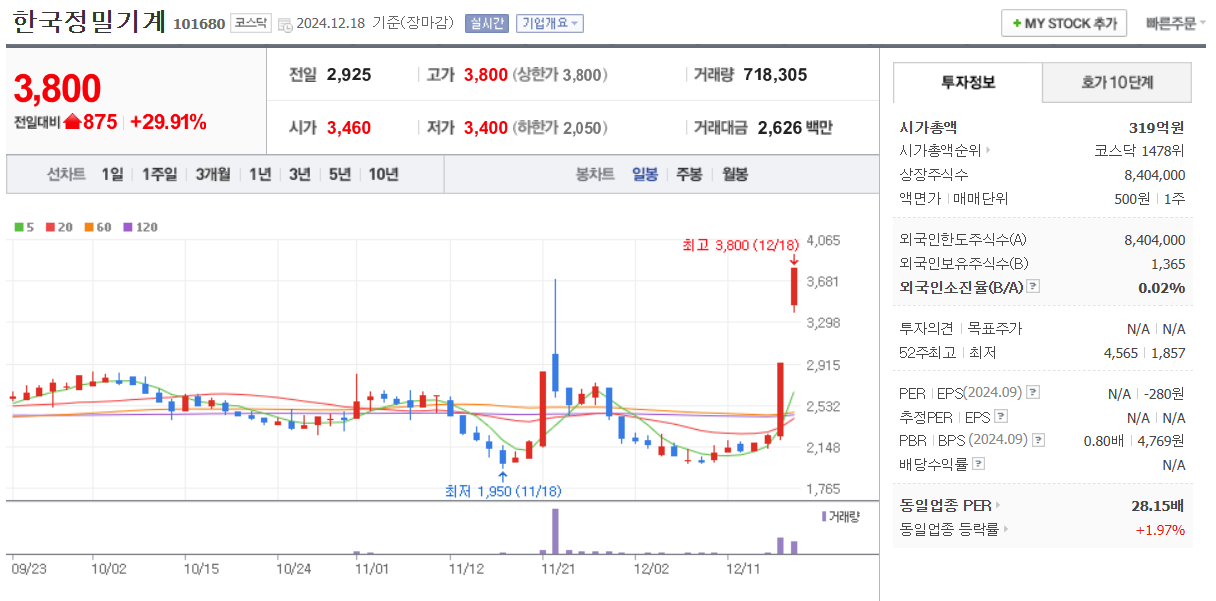Viewport: 1216px width, 601px height.
Task: Click the 코스닥 1478위 ranking value
Action: click(1140, 151)
